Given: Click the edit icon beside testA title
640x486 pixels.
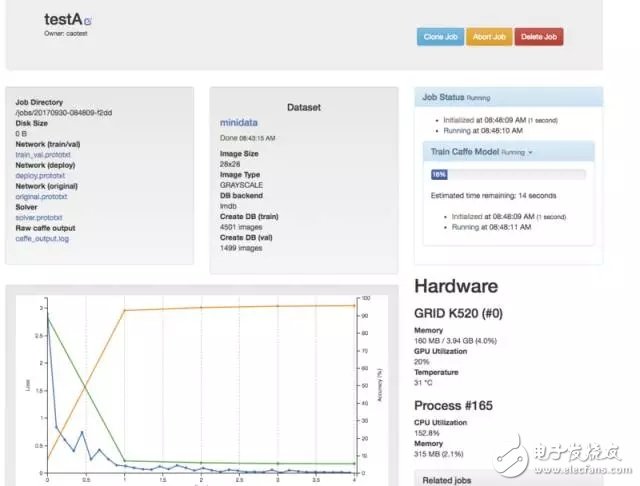Looking at the screenshot, I should [88, 21].
